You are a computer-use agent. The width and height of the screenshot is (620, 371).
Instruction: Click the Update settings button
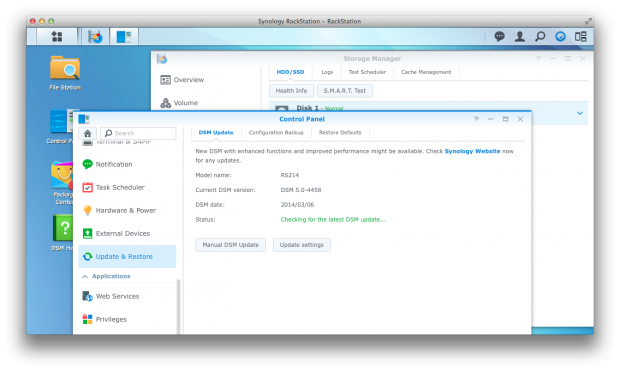(x=302, y=245)
